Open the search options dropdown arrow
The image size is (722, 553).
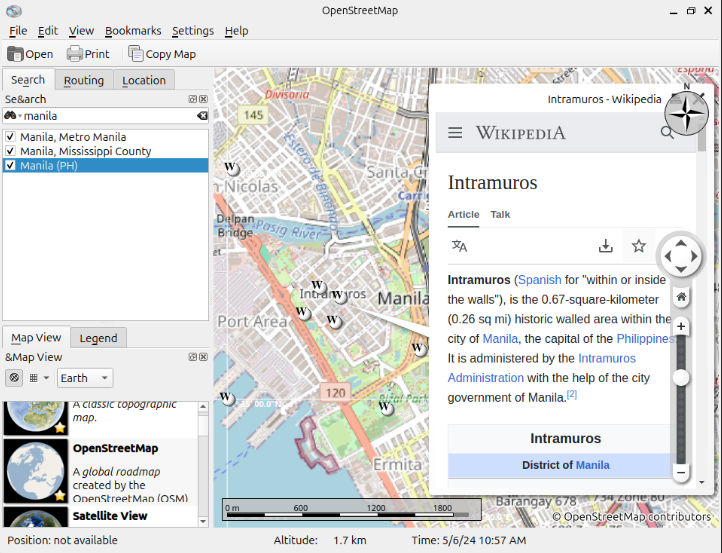[x=20, y=116]
